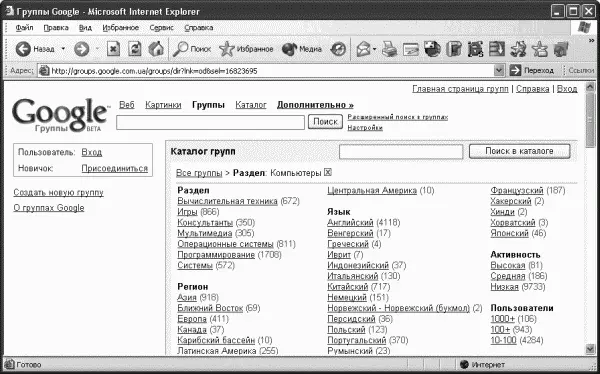Viewport: 600px width, 374px height.
Task: Open the Избранное menu in menu bar
Action: 121,28
